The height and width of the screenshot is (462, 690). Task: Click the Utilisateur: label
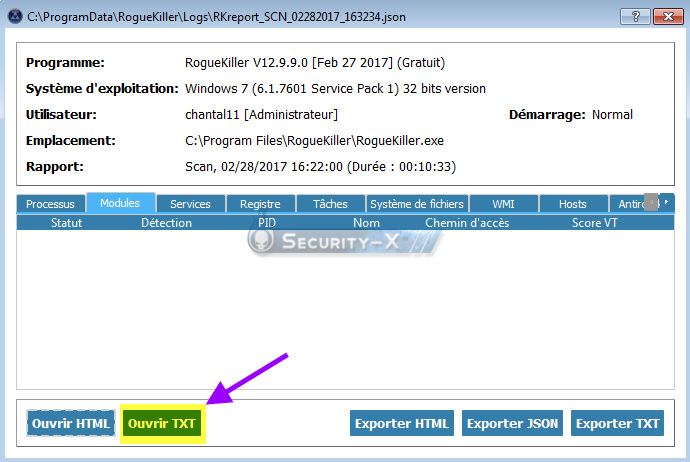pyautogui.click(x=61, y=115)
